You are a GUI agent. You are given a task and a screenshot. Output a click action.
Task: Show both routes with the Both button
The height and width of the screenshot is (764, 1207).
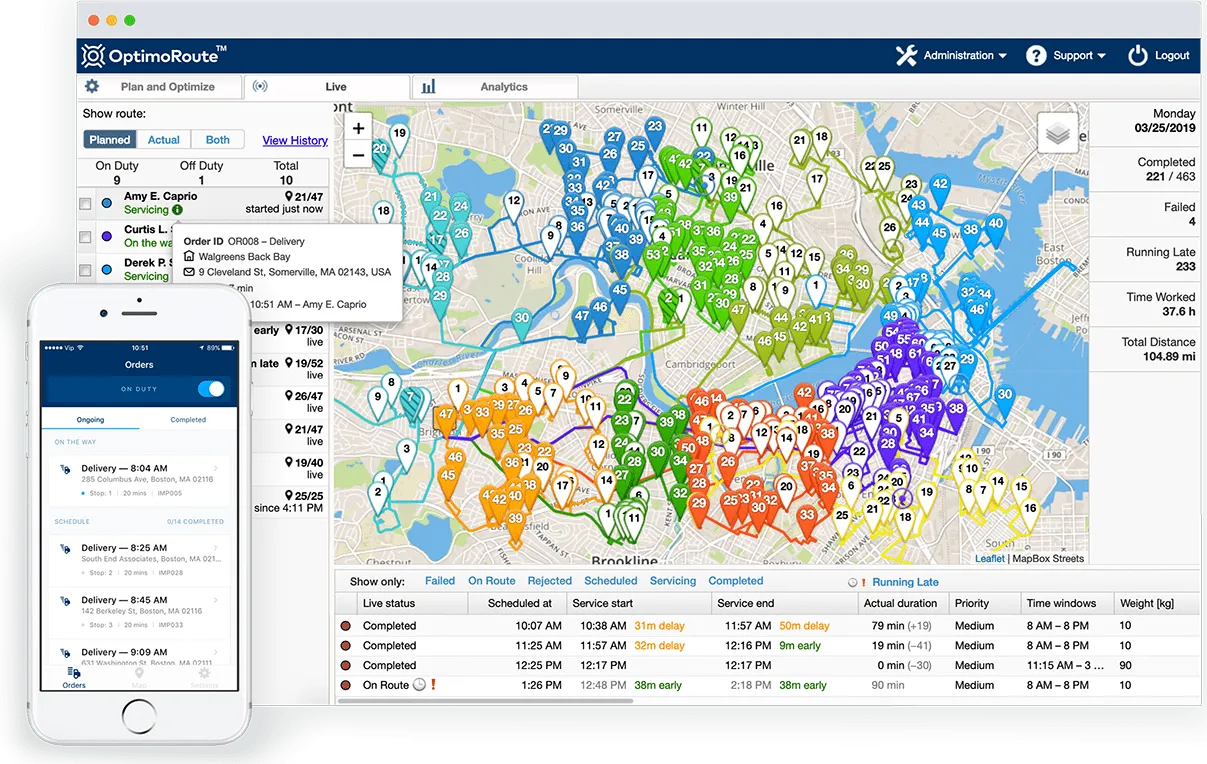(x=218, y=140)
